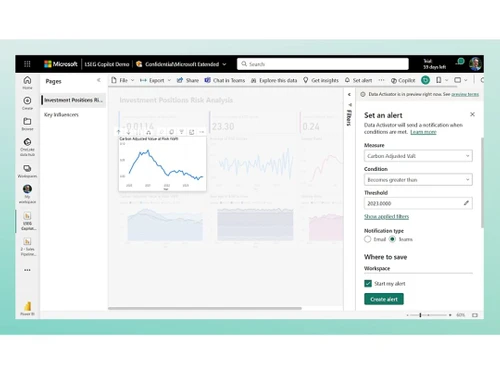The height and width of the screenshot is (375, 500).
Task: Open Create in the left sidebar
Action: [27, 103]
